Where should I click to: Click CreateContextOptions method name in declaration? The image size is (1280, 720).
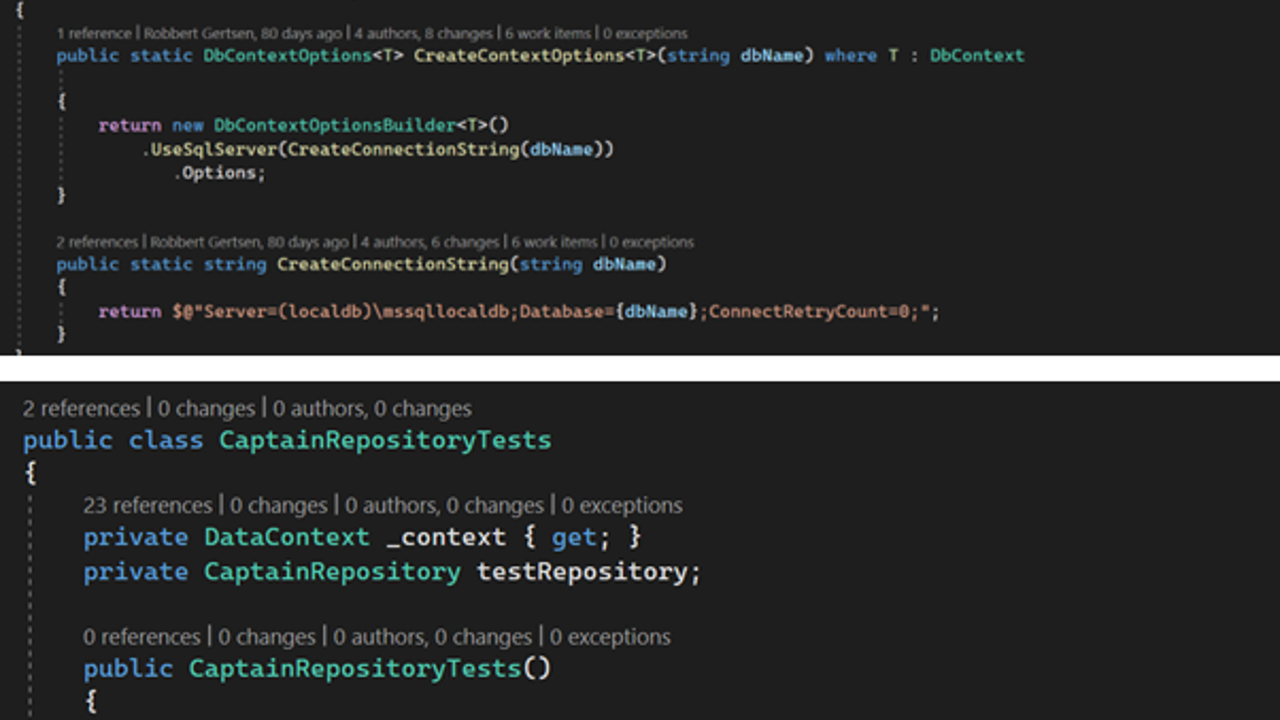519,56
